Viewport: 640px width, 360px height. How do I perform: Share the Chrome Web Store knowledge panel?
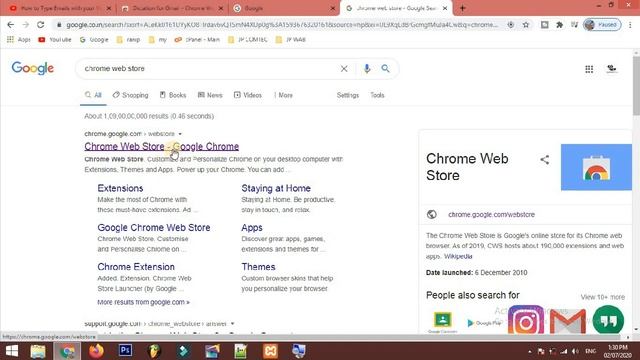544,160
